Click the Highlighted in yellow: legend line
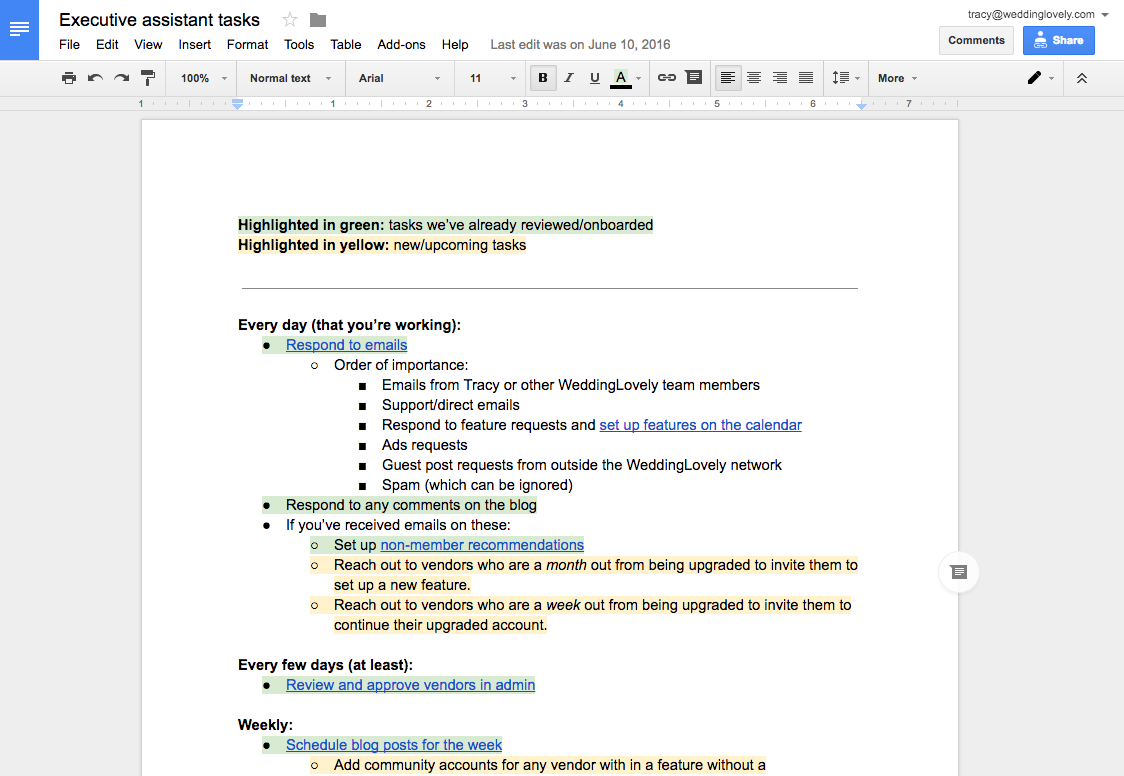 pyautogui.click(x=382, y=245)
